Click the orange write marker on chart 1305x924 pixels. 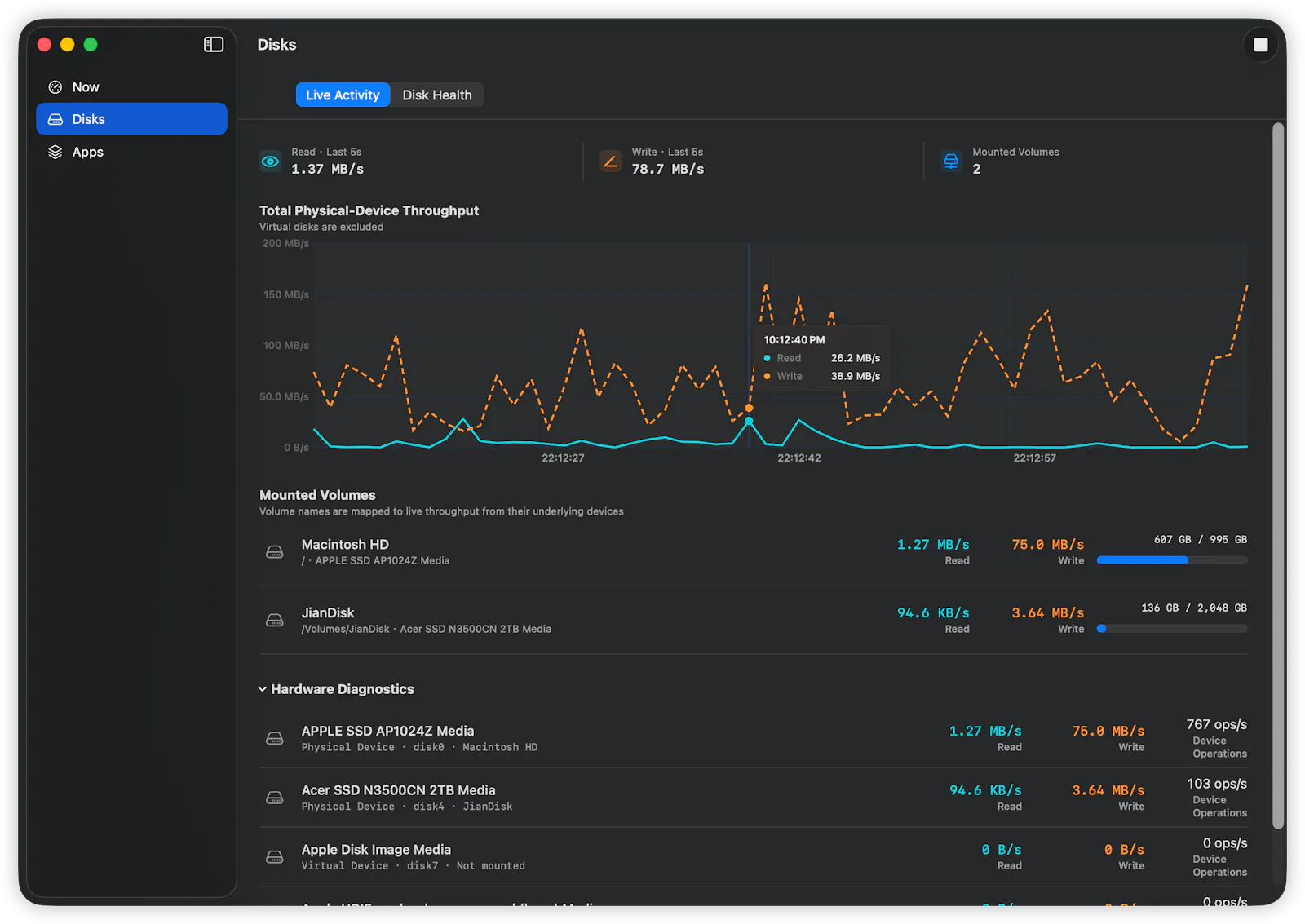click(749, 408)
